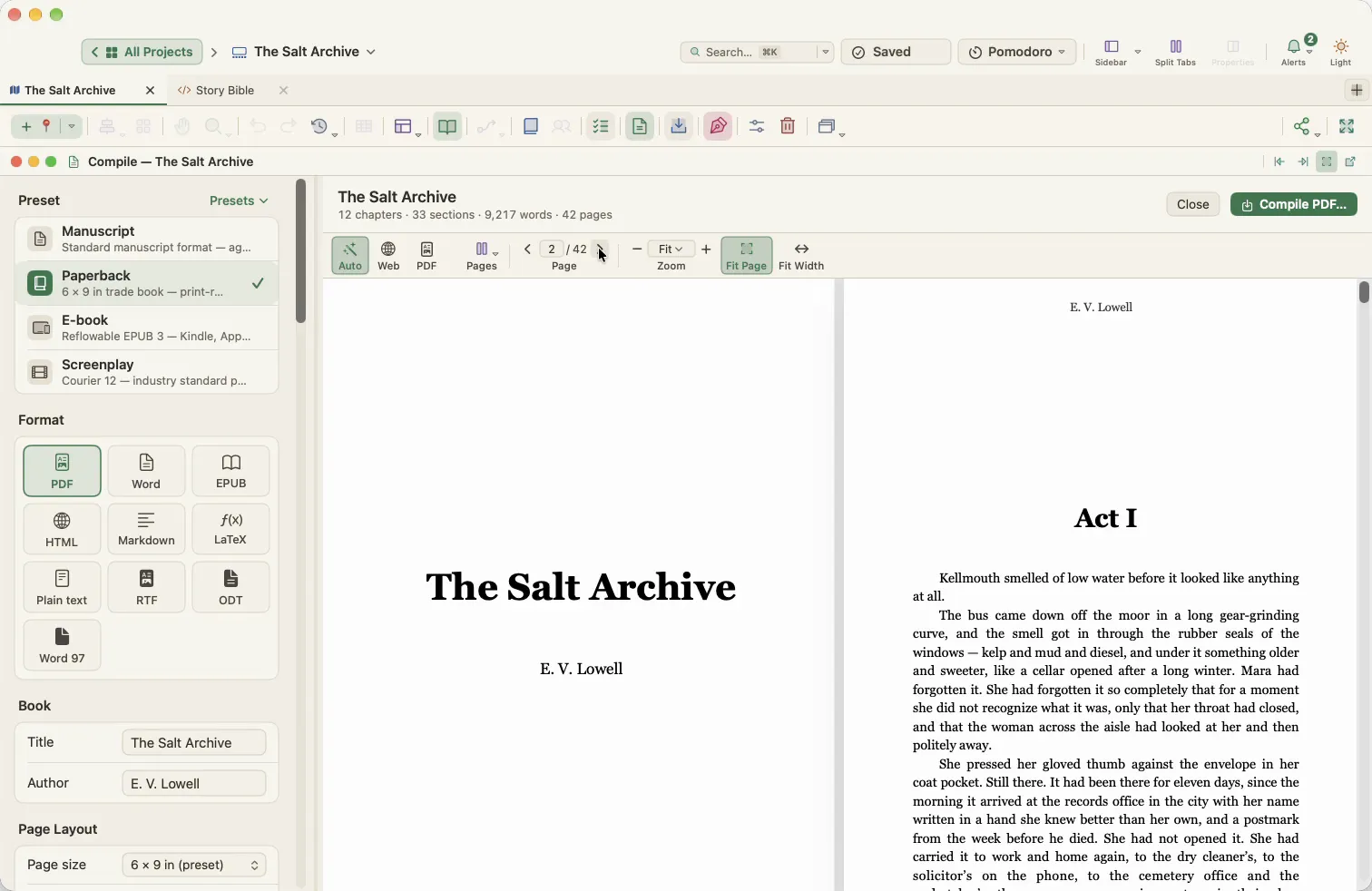Open the Page size preset dropdown

[x=194, y=865]
